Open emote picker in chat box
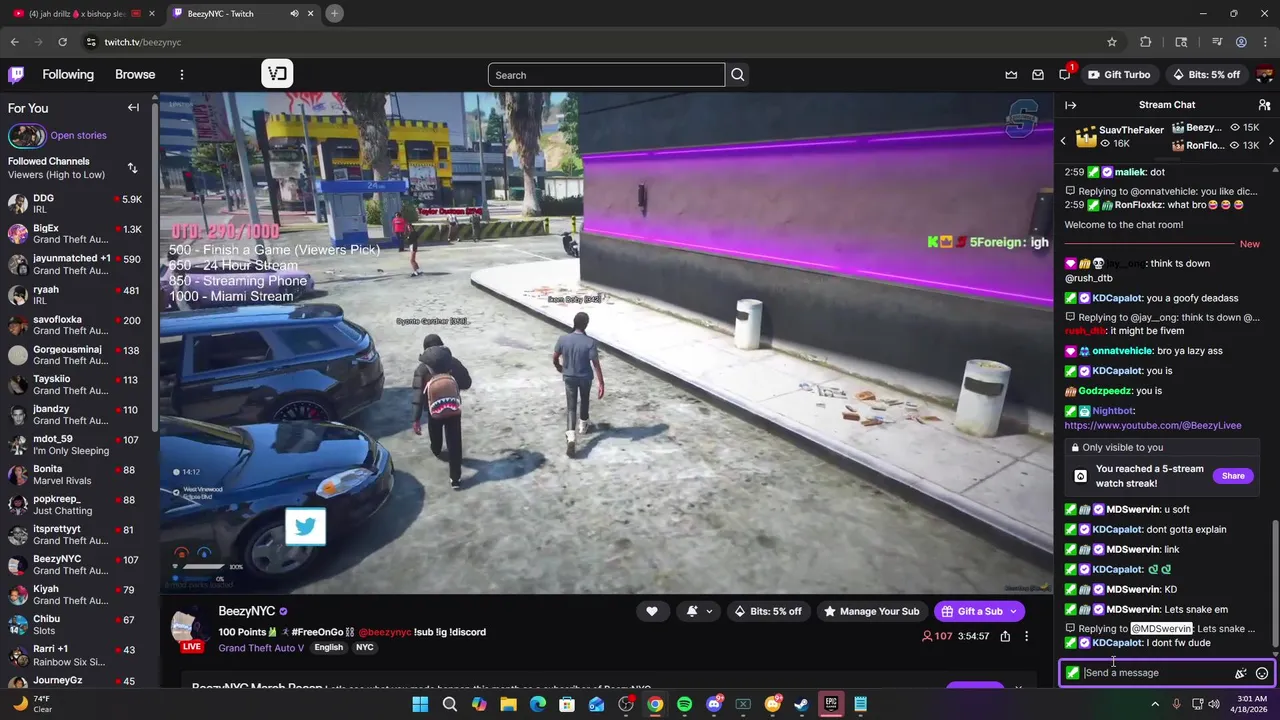 click(1262, 673)
